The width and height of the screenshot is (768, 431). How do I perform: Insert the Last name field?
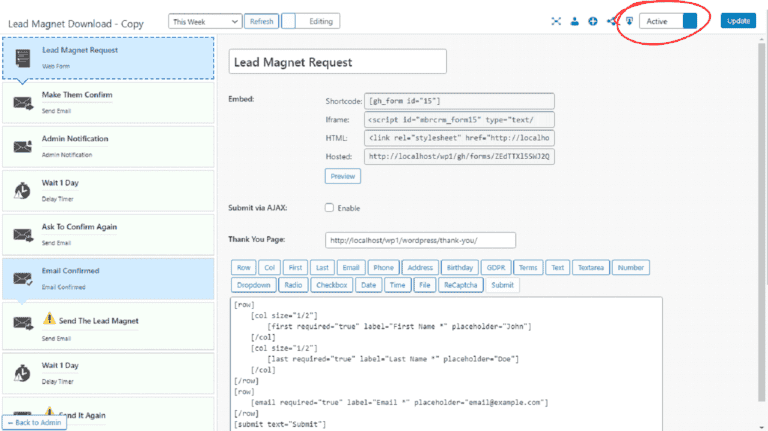click(x=322, y=267)
